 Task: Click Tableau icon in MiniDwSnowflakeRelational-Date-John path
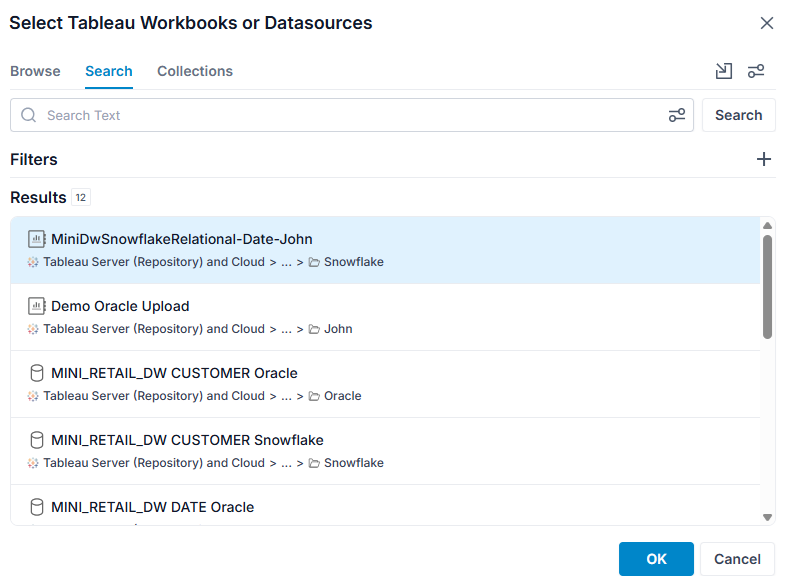coord(33,262)
